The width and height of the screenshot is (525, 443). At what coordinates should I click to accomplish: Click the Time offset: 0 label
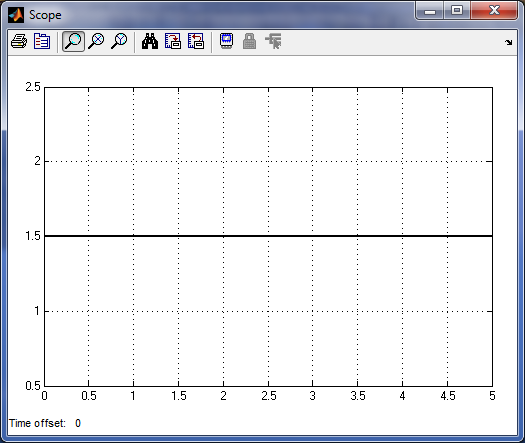click(45, 423)
